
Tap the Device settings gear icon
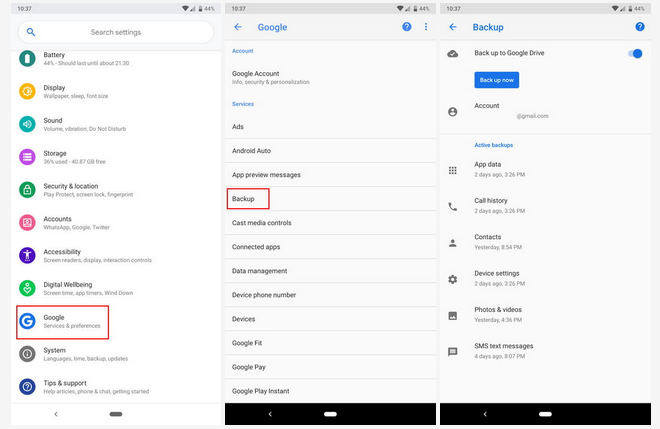(452, 279)
